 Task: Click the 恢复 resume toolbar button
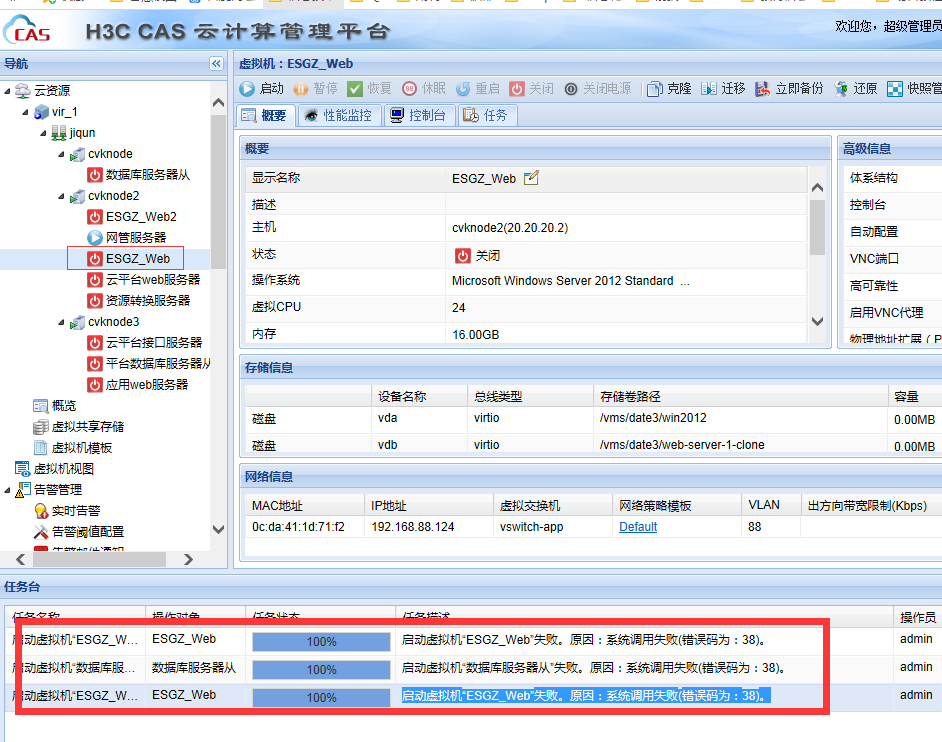click(369, 89)
